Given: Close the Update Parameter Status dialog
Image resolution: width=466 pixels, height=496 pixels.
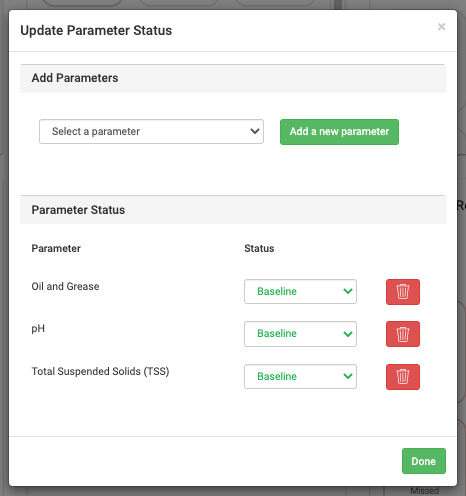Looking at the screenshot, I should click(x=441, y=27).
